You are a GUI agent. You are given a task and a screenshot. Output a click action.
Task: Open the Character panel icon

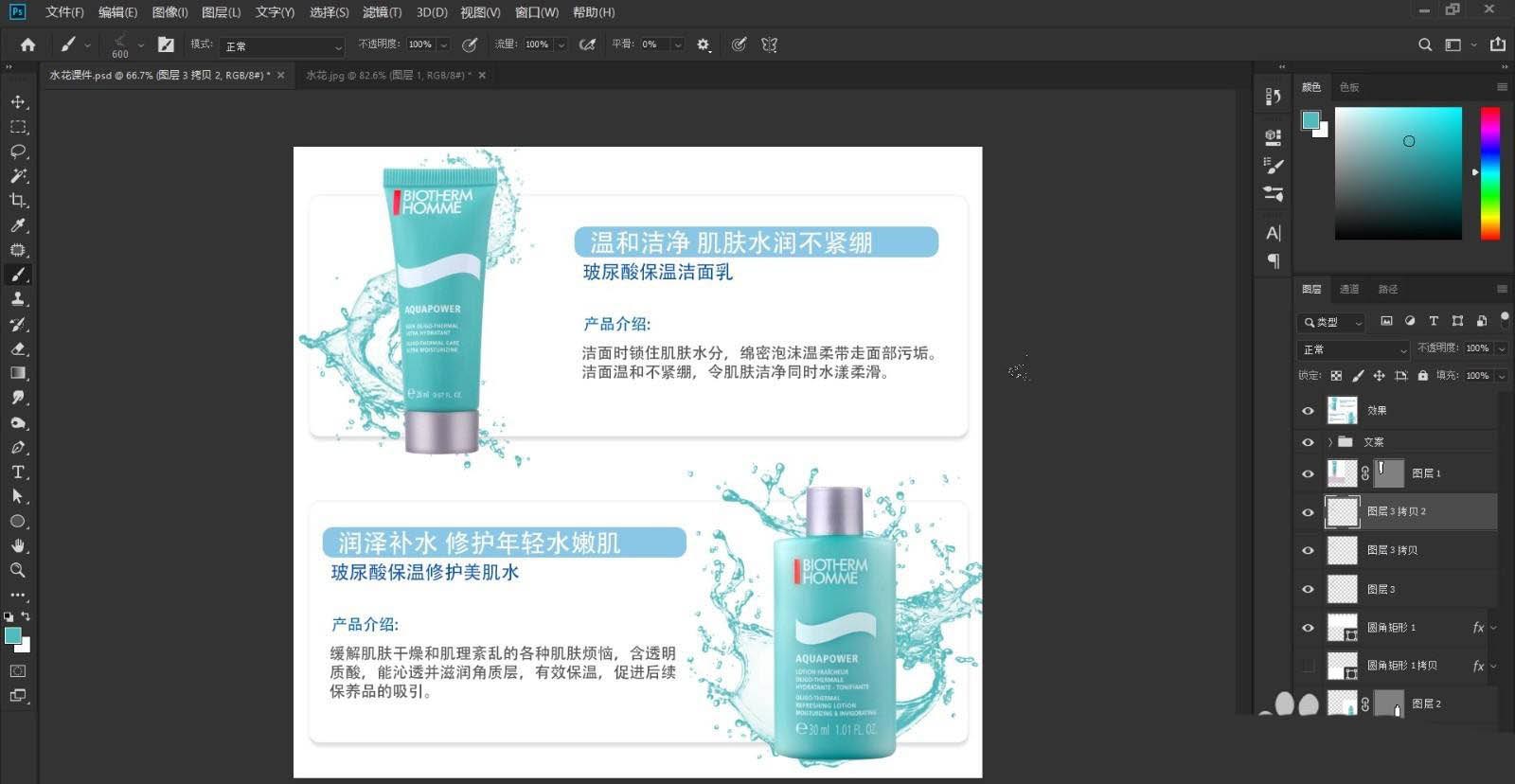(x=1273, y=233)
